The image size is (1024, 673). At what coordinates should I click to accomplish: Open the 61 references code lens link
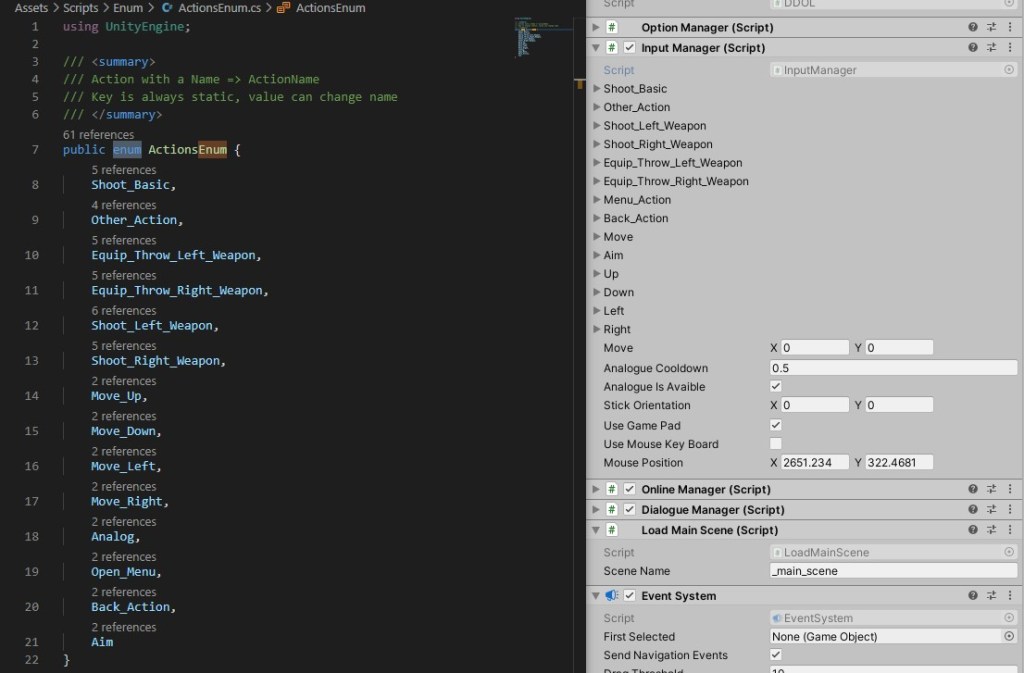pos(98,134)
